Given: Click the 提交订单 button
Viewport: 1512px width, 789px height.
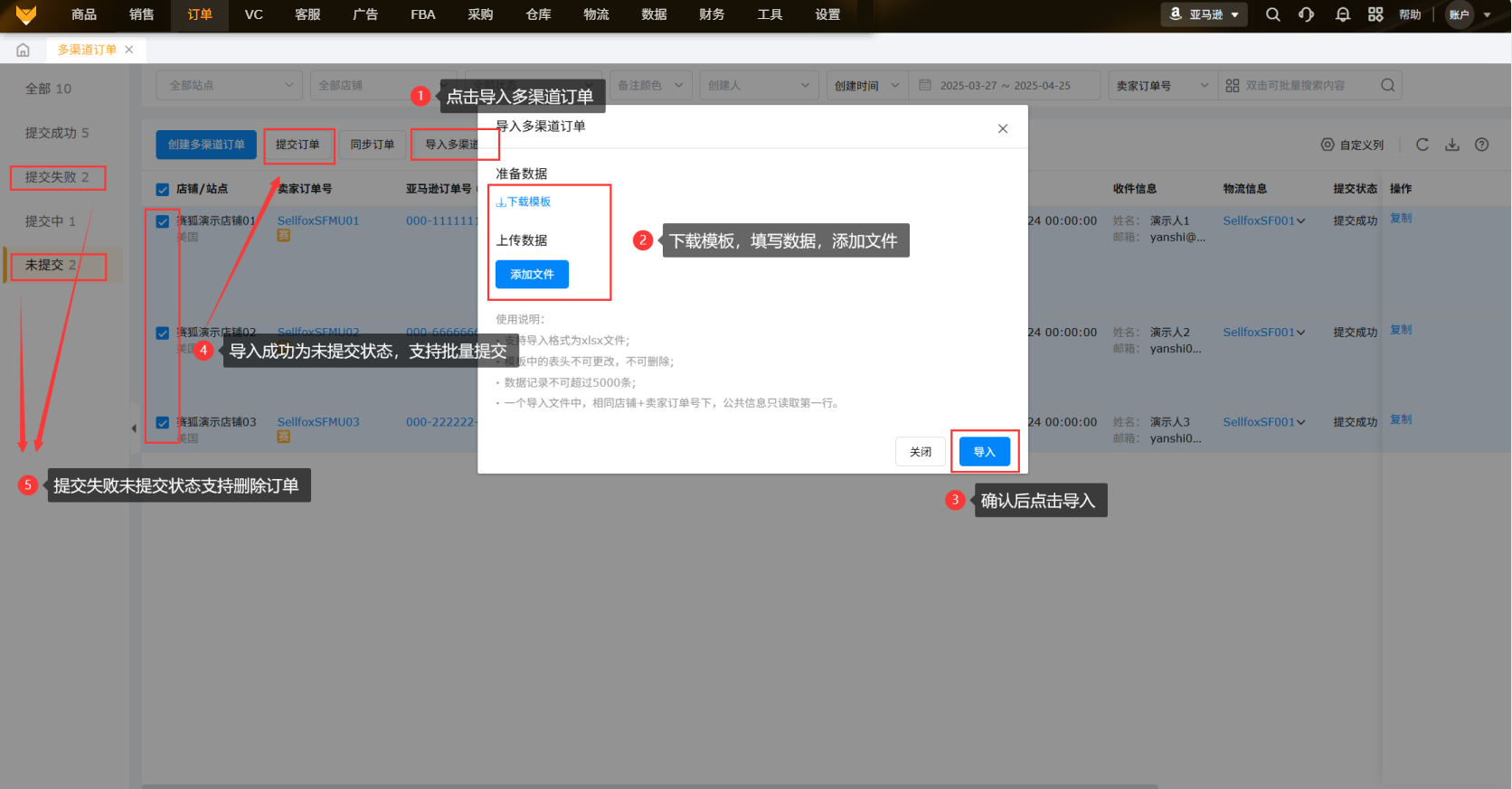Looking at the screenshot, I should (298, 145).
